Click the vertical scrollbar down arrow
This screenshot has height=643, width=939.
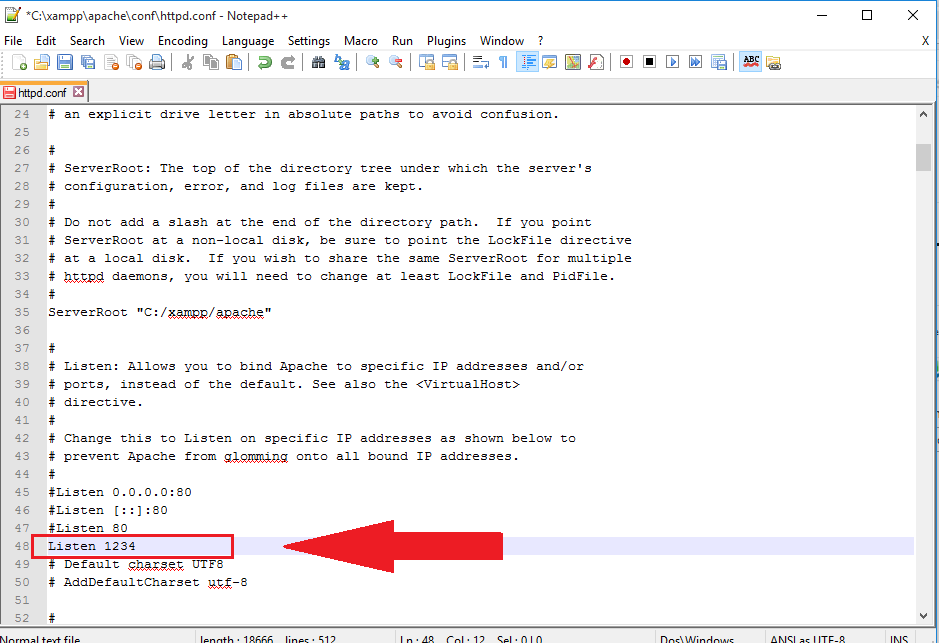923,615
